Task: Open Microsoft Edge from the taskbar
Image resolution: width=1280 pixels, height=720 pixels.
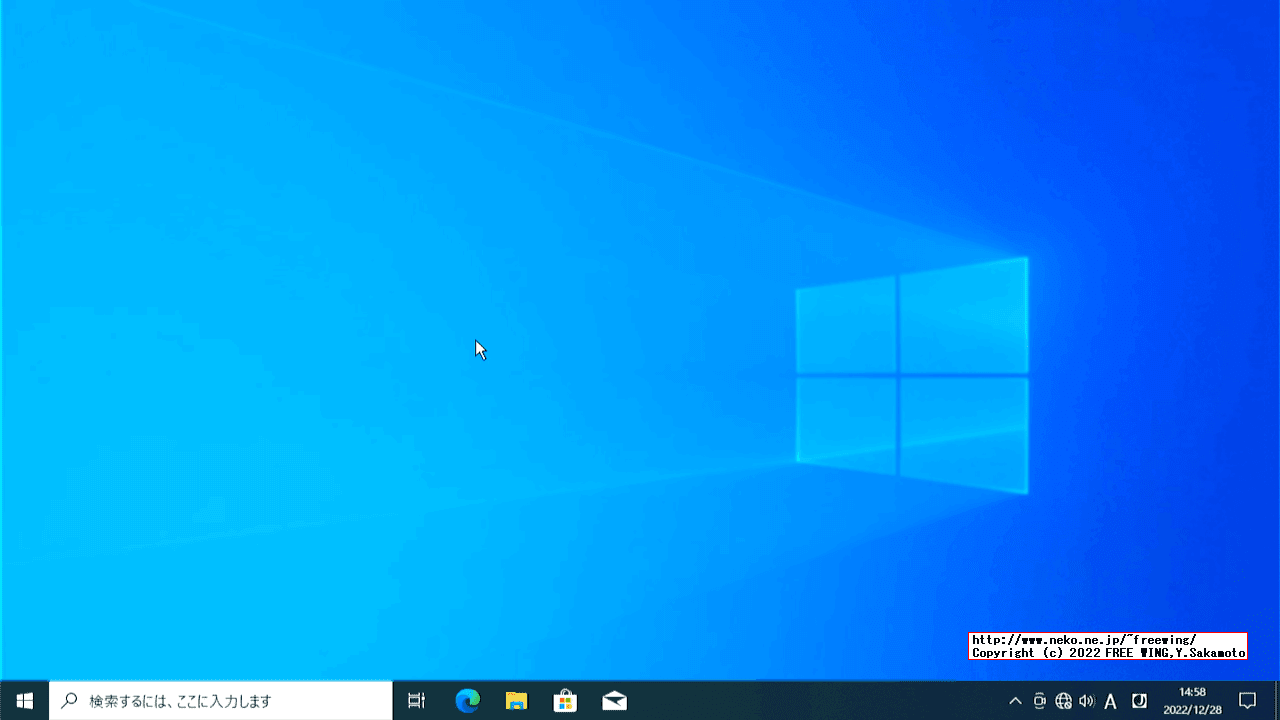Action: [466, 701]
